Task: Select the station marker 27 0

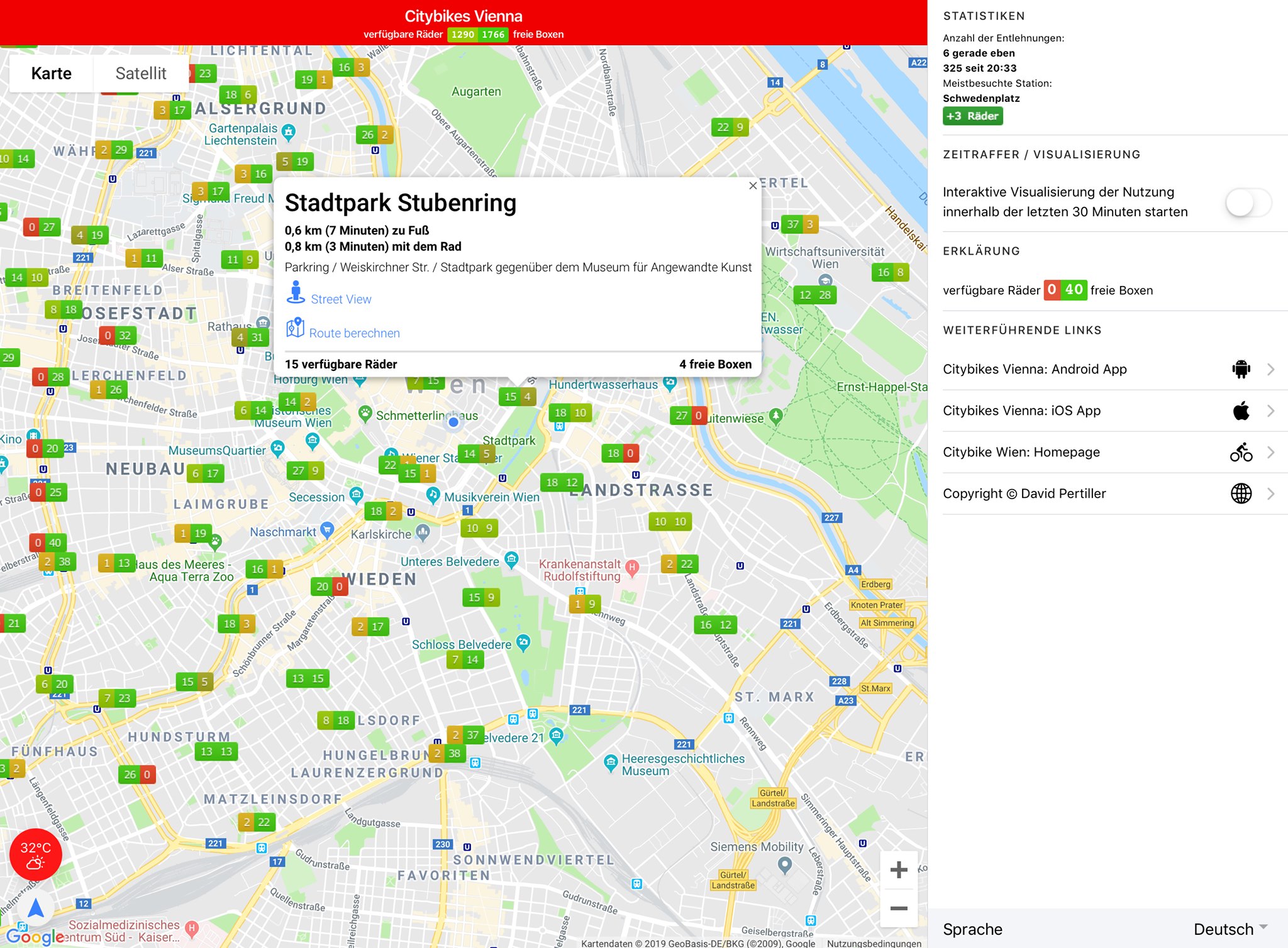Action: (689, 416)
